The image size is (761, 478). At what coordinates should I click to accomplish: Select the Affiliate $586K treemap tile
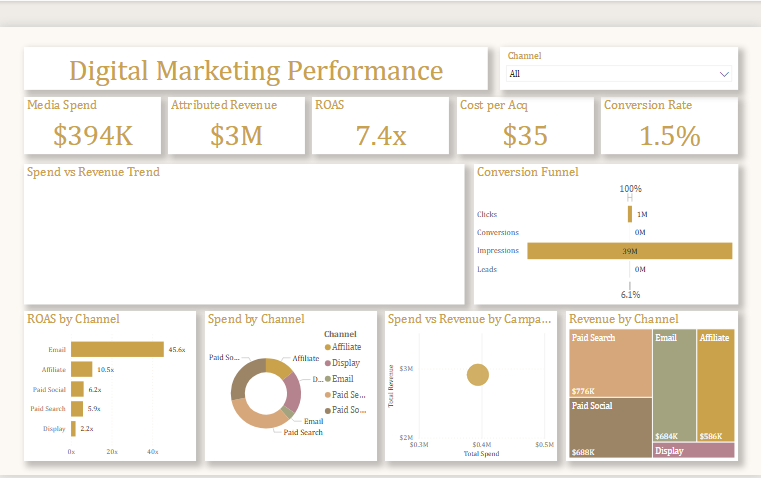(716, 385)
